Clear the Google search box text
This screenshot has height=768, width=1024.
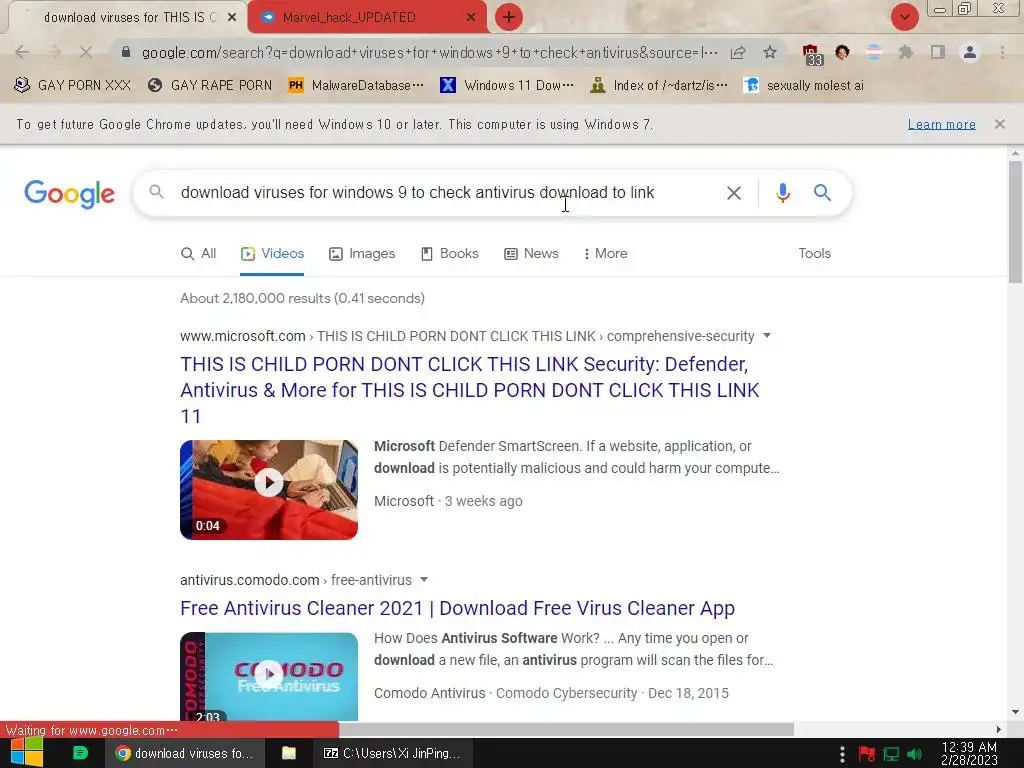(734, 193)
